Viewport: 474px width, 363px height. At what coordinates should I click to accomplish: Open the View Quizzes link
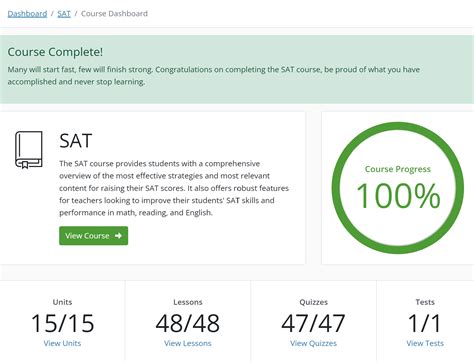[x=313, y=343]
